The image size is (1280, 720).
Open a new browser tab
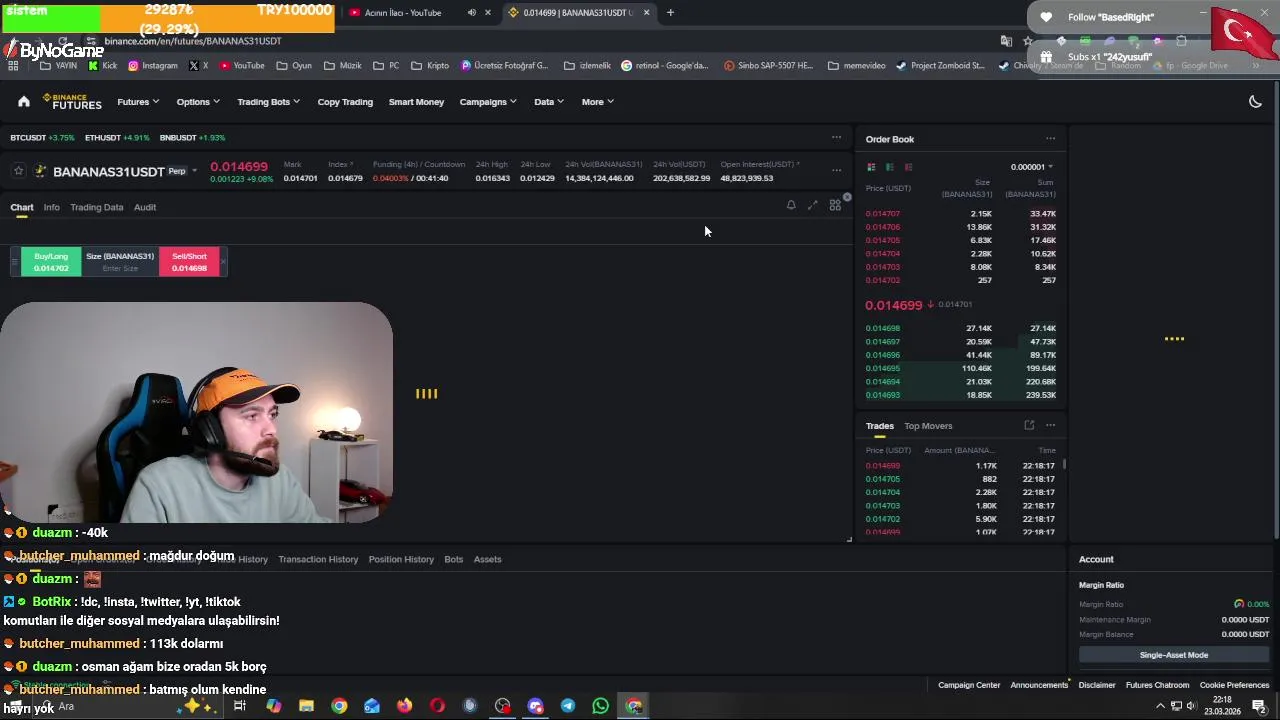coord(670,13)
